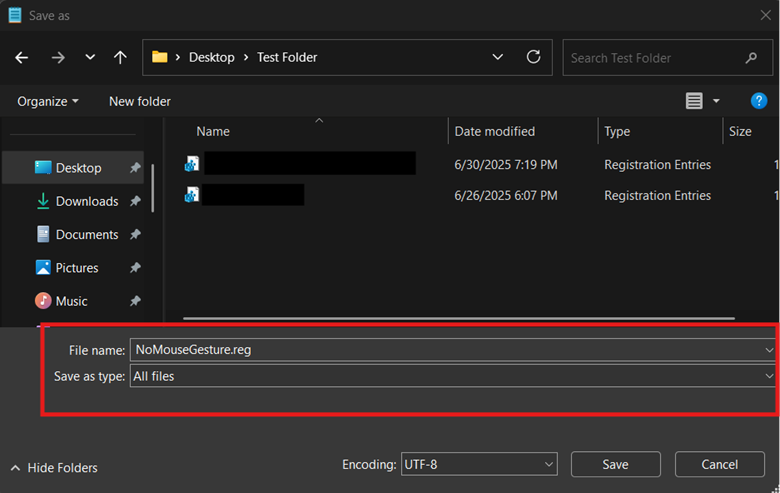Click the pin icon beside Documents
The height and width of the screenshot is (493, 780).
click(x=135, y=234)
